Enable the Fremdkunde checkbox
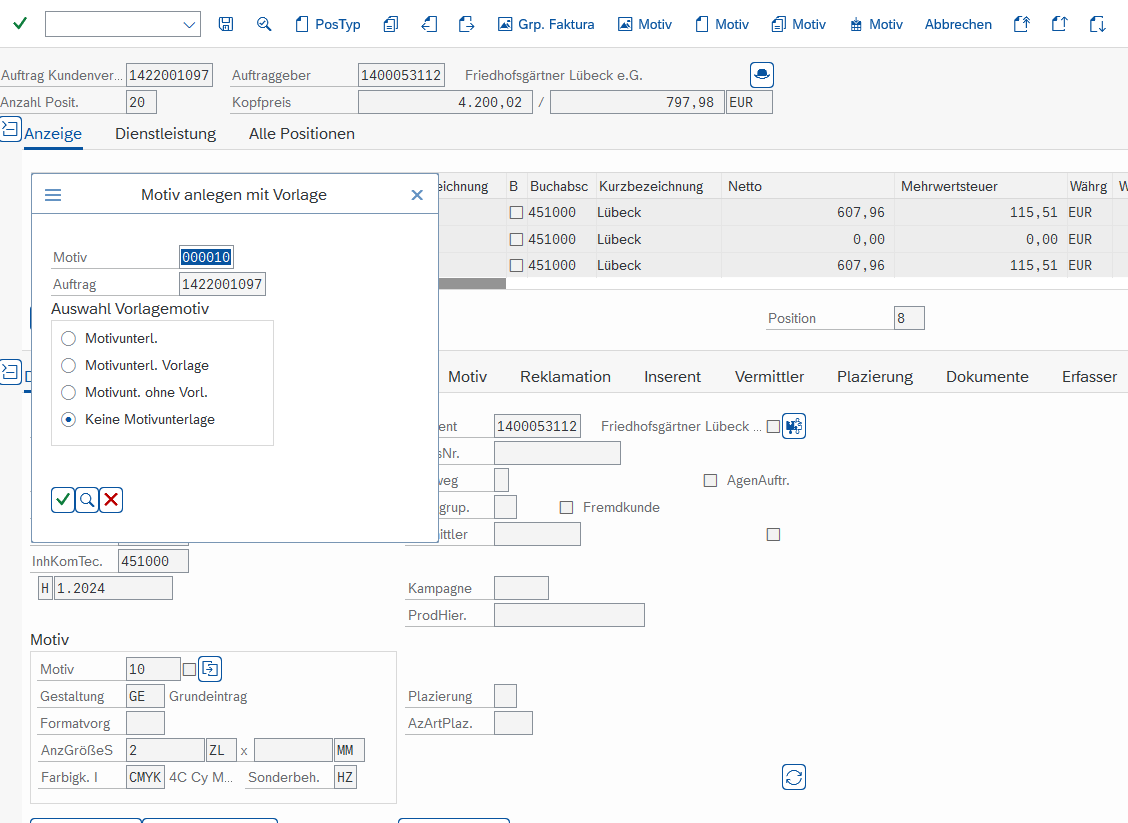This screenshot has width=1128, height=823. click(x=566, y=508)
